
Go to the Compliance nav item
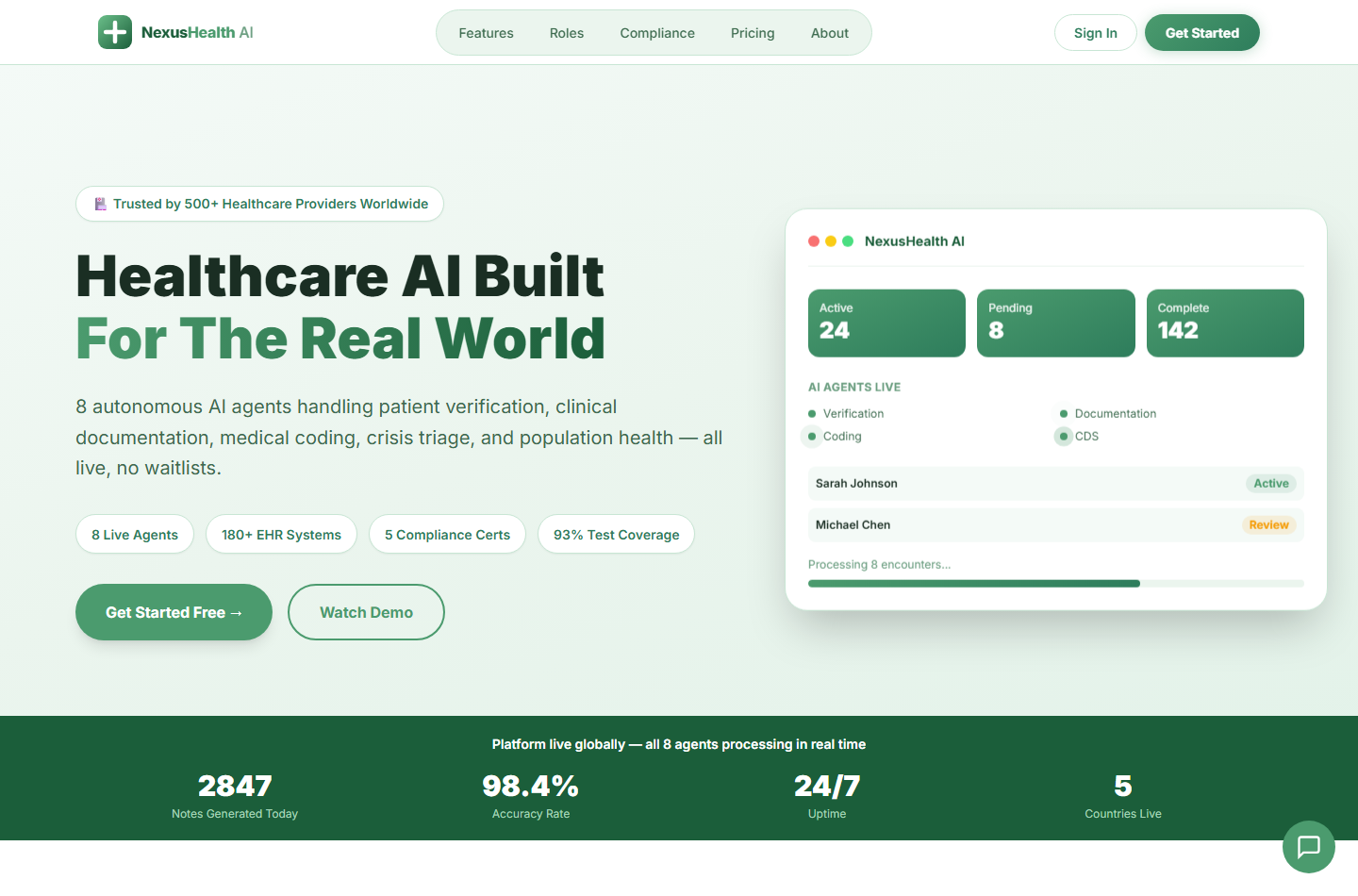657,33
